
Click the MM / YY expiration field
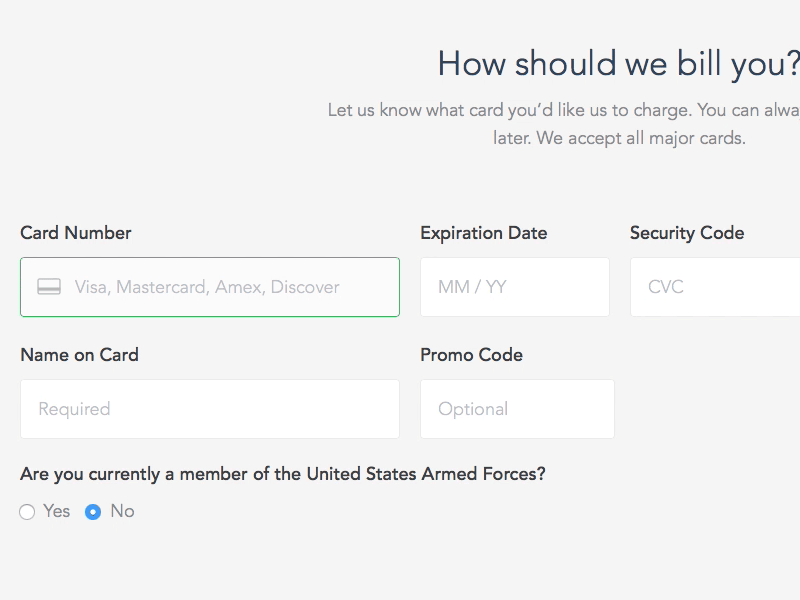tap(514, 287)
